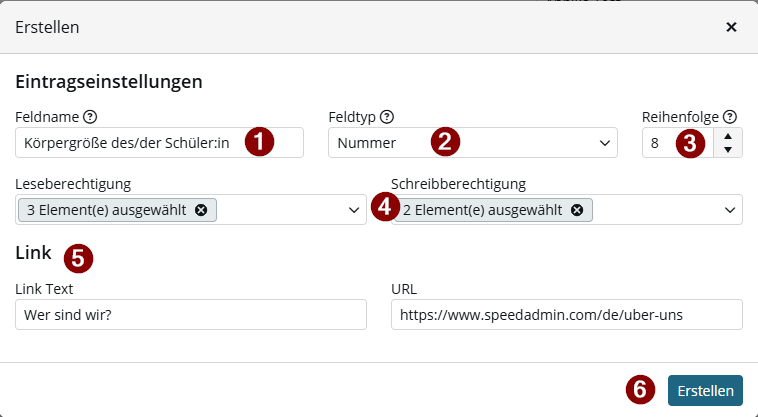758x417 pixels.
Task: Clear the Leseberechtigung selection with its X icon
Action: pos(201,210)
